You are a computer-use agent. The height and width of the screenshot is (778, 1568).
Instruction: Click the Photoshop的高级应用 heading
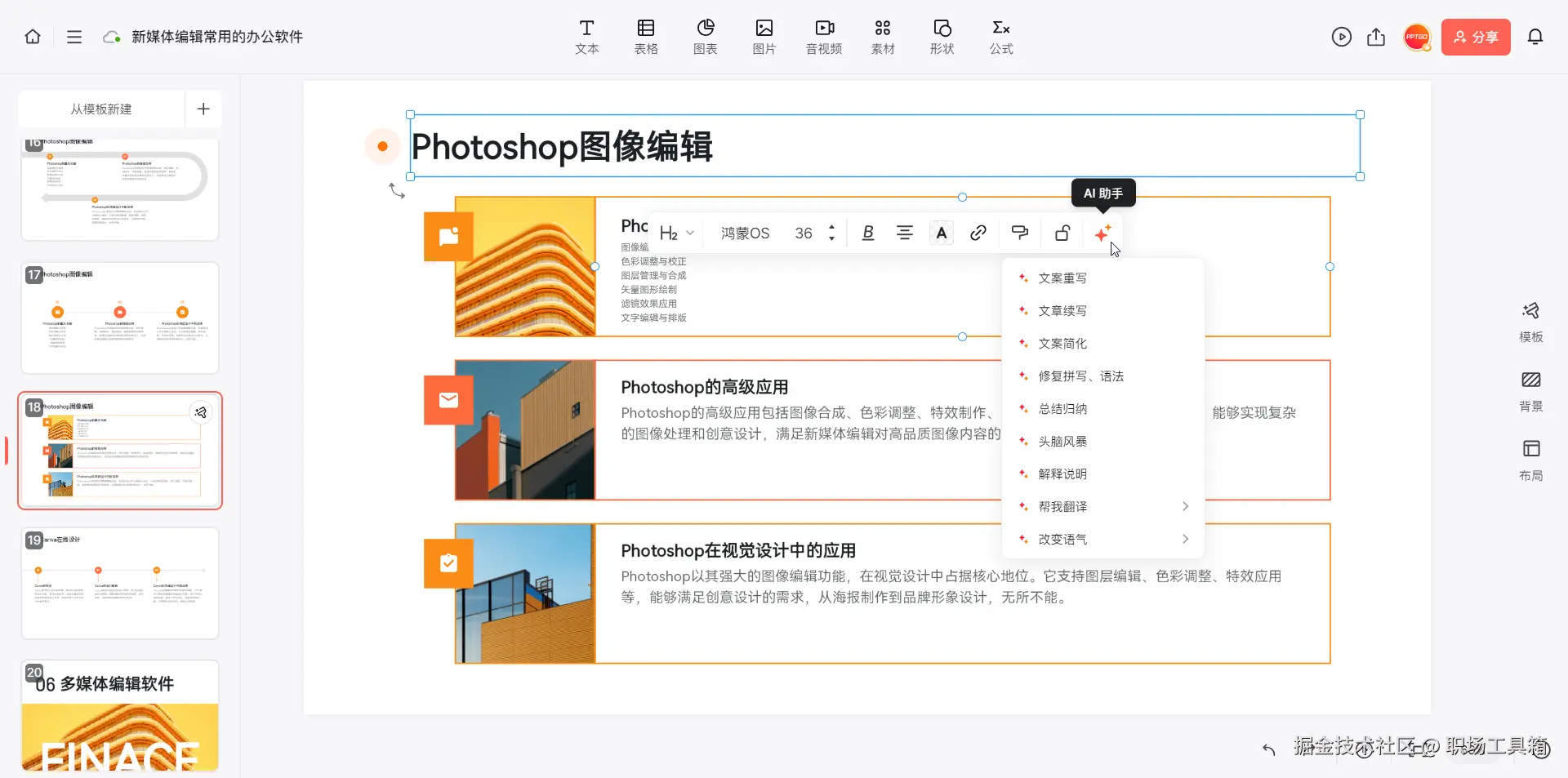(x=704, y=387)
